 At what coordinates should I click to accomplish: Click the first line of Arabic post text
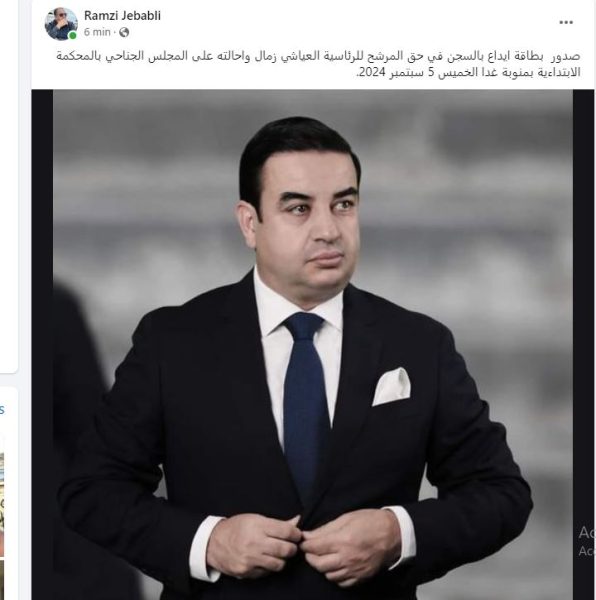[x=318, y=56]
